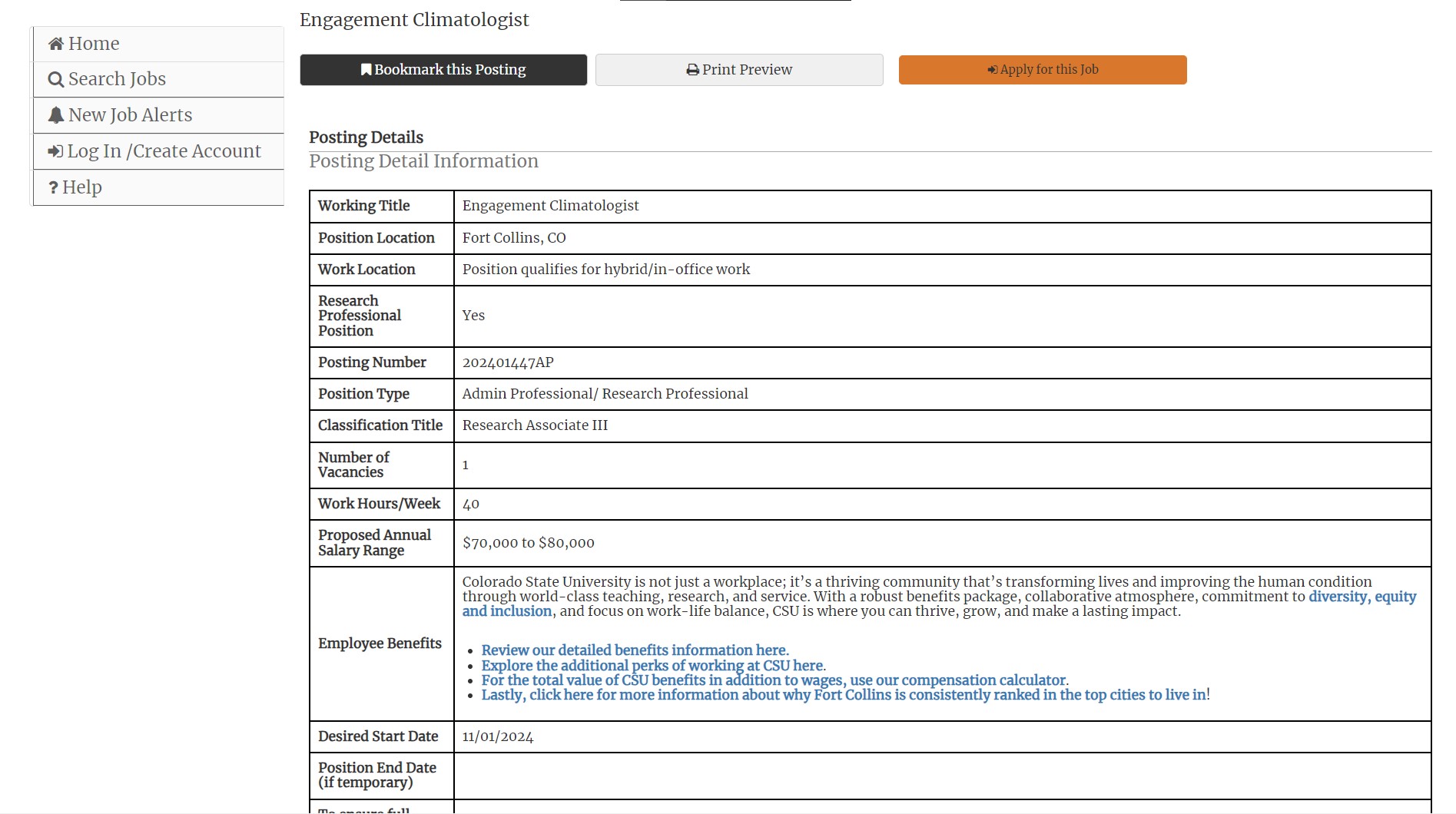Click the Home house icon

pyautogui.click(x=55, y=44)
